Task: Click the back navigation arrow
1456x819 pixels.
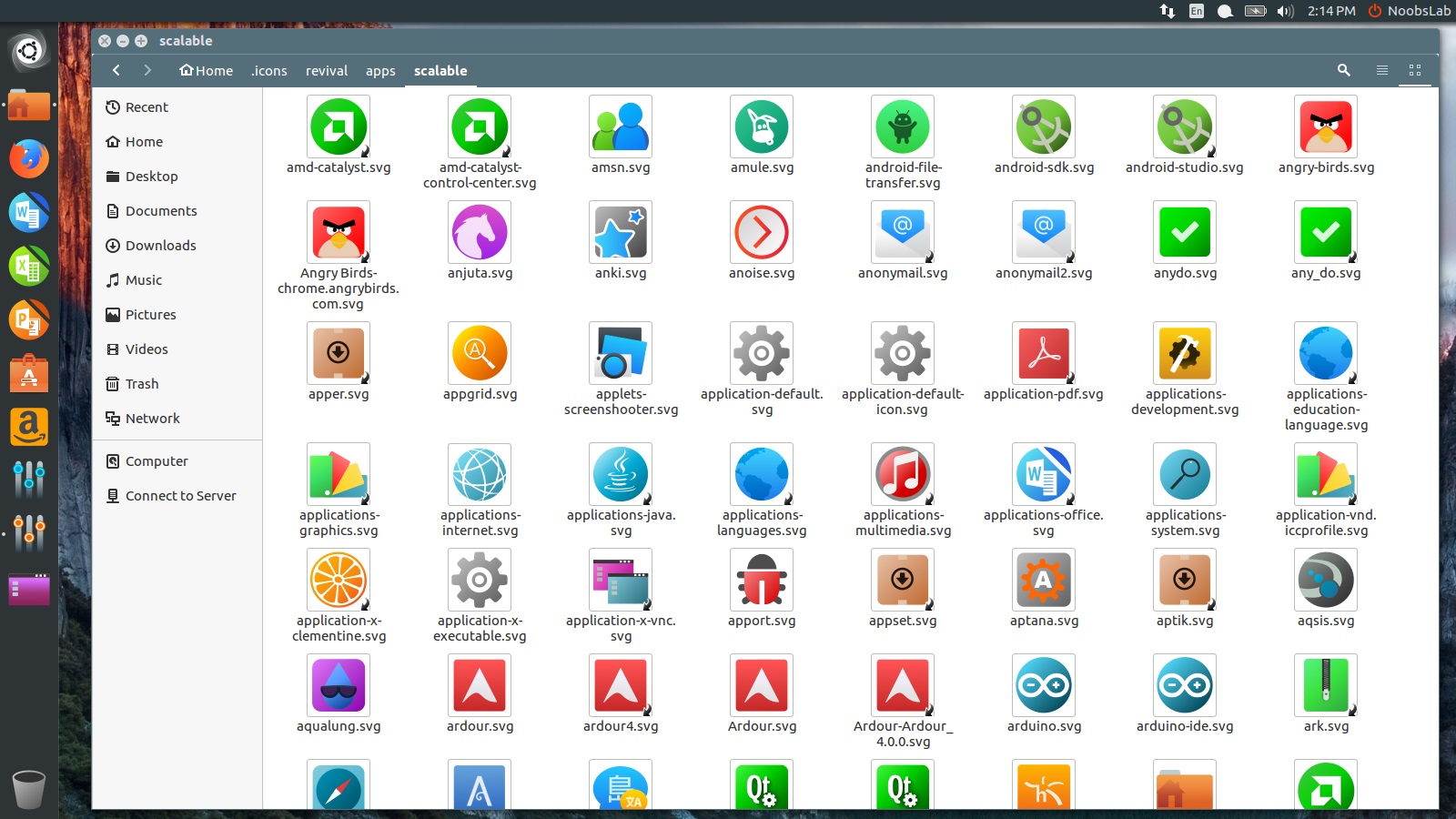Action: coord(116,70)
